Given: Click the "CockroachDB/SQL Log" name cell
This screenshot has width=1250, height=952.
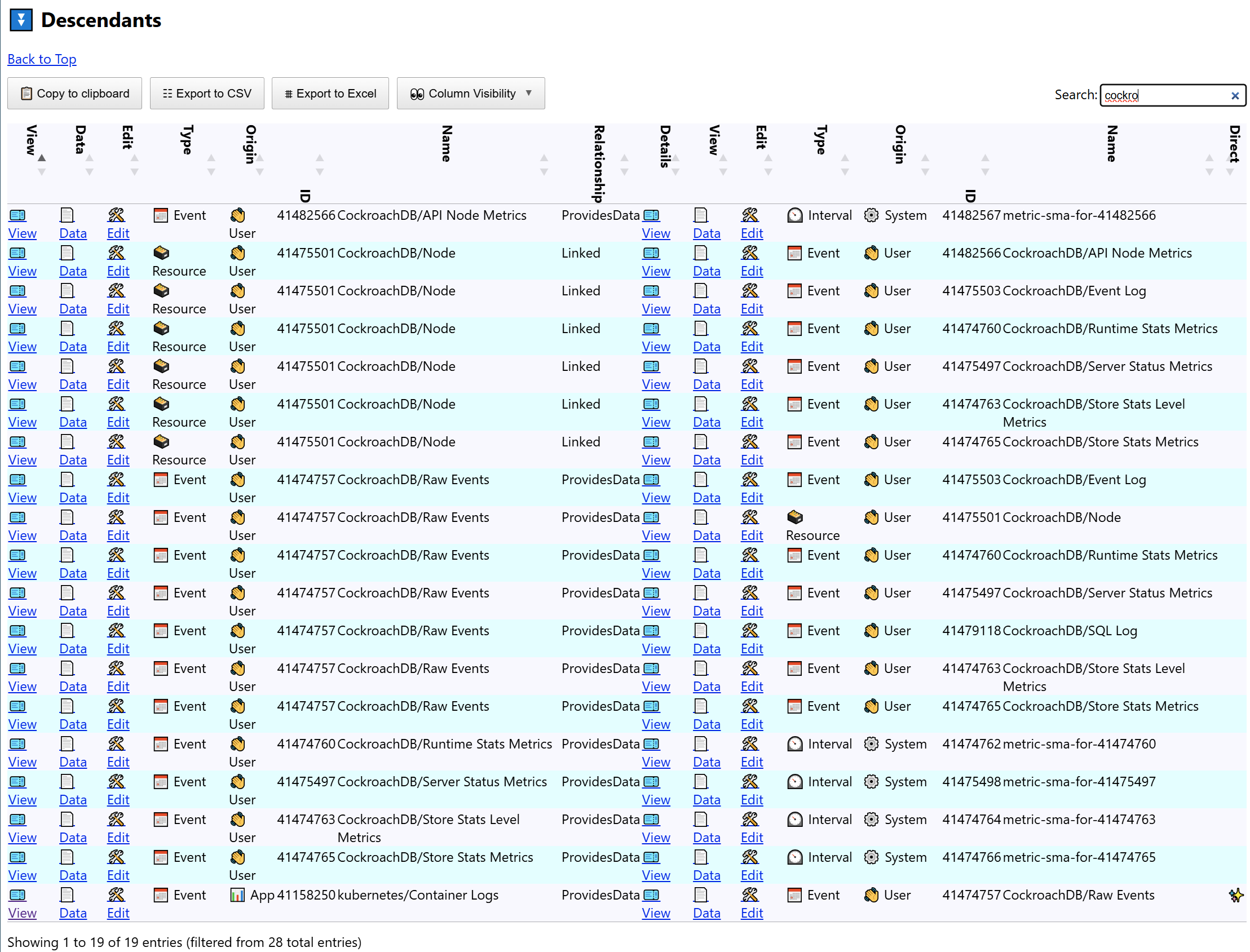Looking at the screenshot, I should pos(1070,631).
